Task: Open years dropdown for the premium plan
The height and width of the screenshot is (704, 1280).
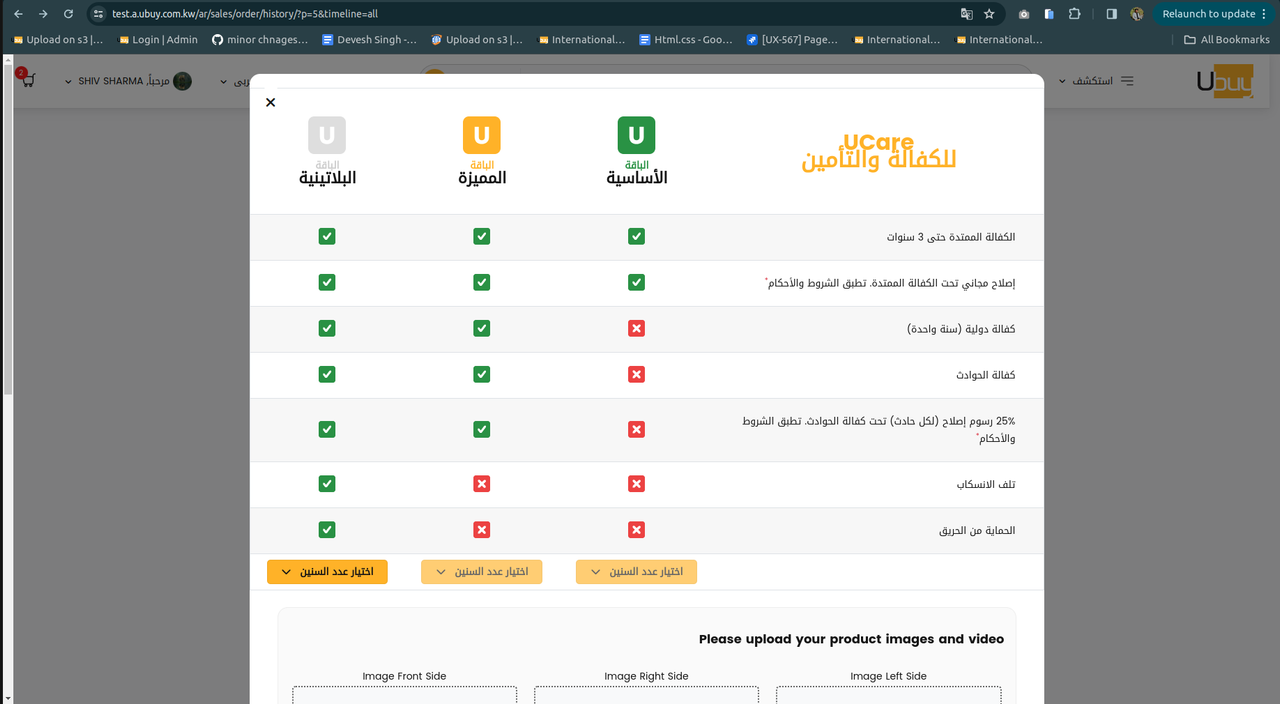Action: click(481, 572)
